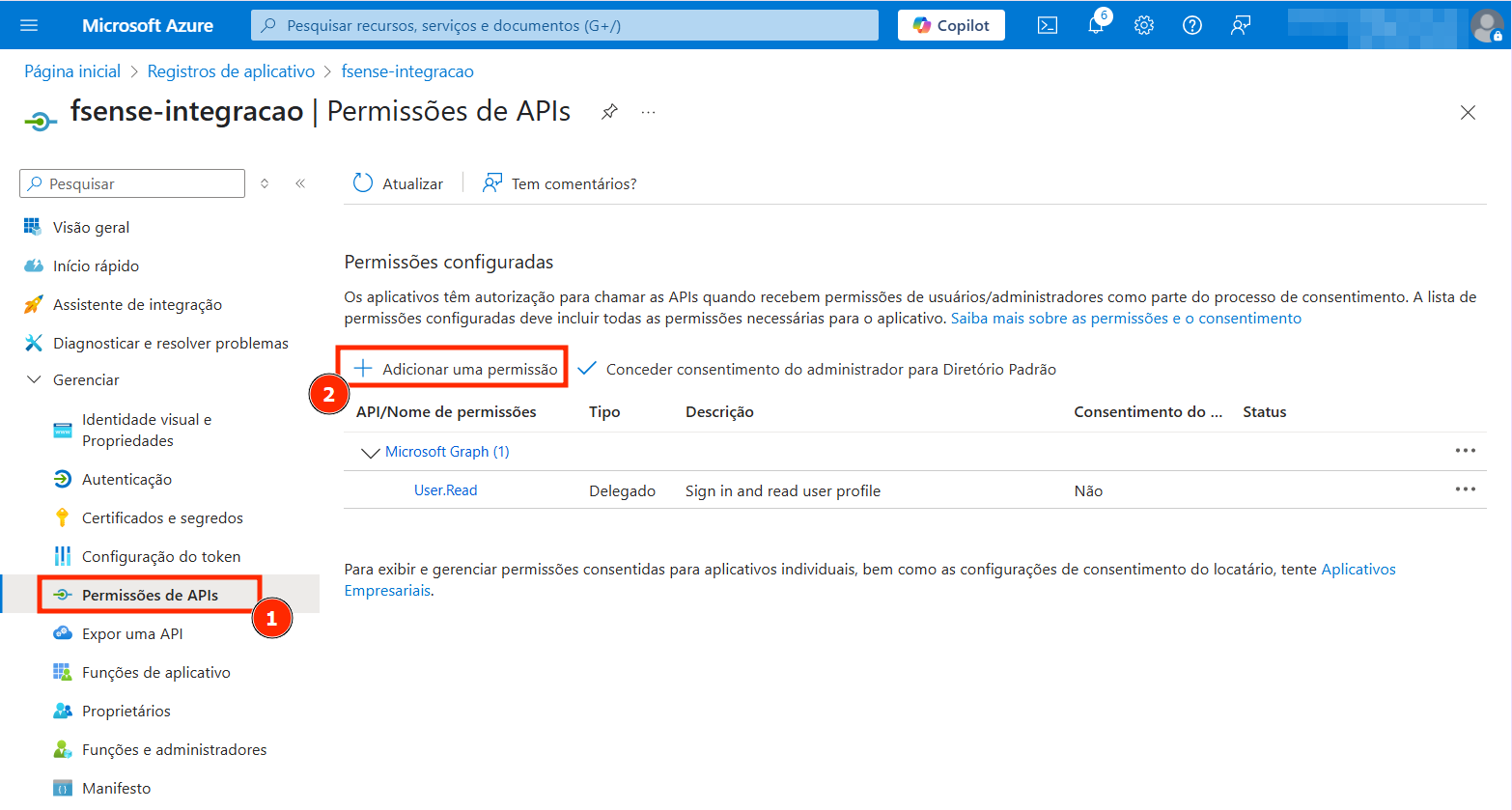Click fsense-integracao breadcrumb
Screen dimensions: 1512x810
pyautogui.click(x=407, y=71)
